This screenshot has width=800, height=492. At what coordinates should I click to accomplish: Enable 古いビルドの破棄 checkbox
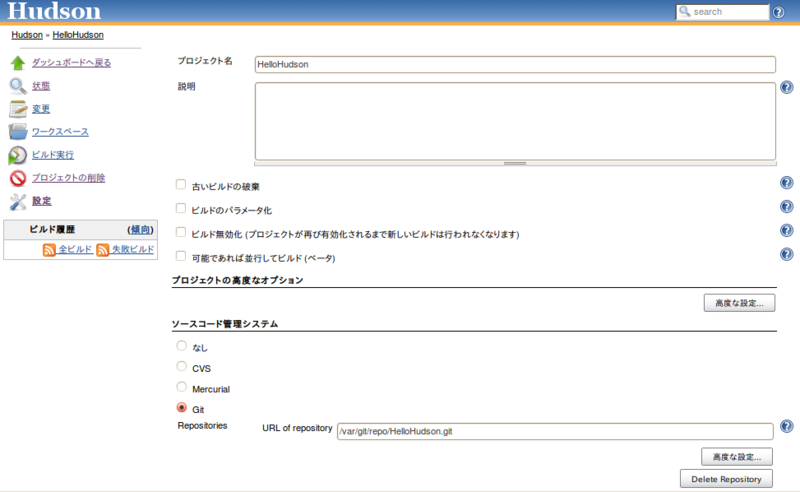point(181,184)
